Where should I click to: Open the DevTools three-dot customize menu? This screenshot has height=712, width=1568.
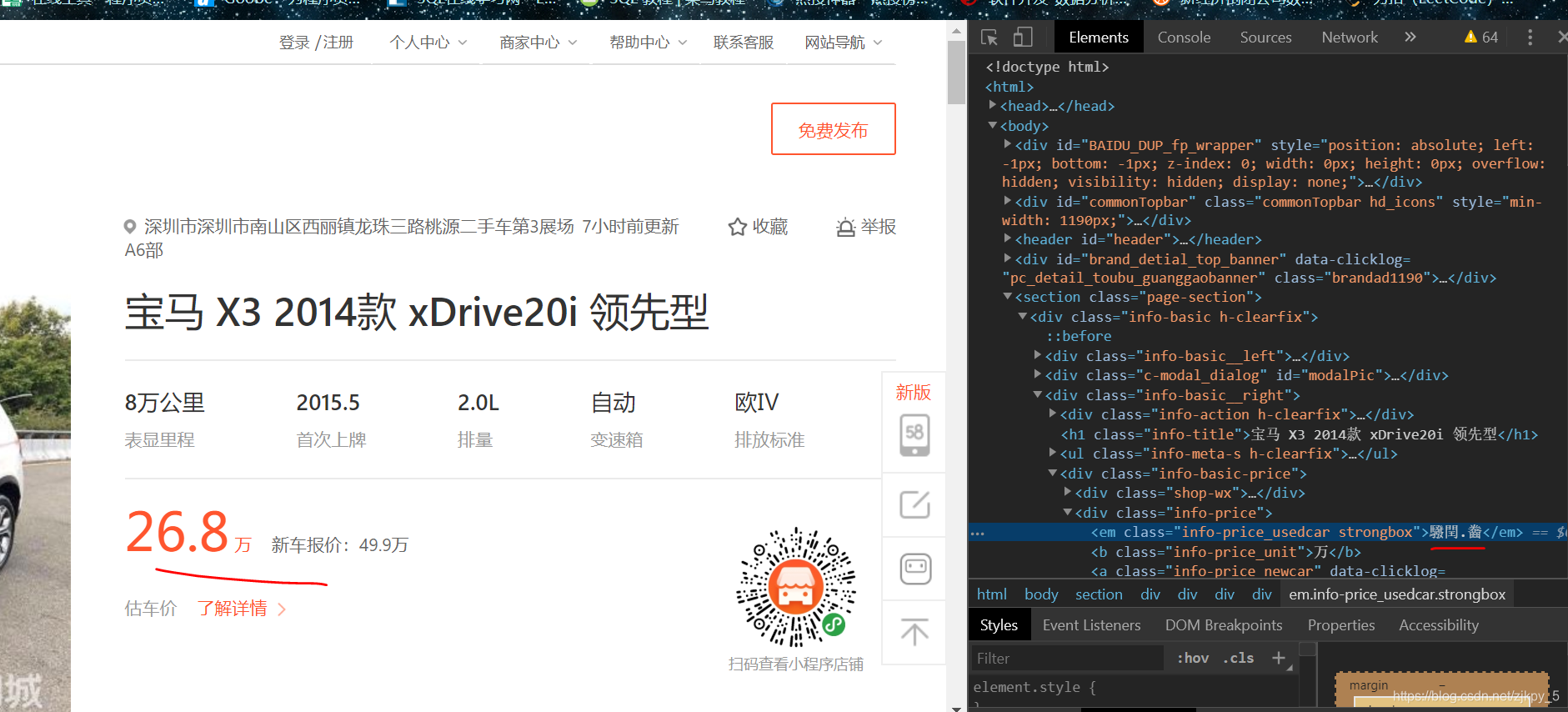[1530, 37]
